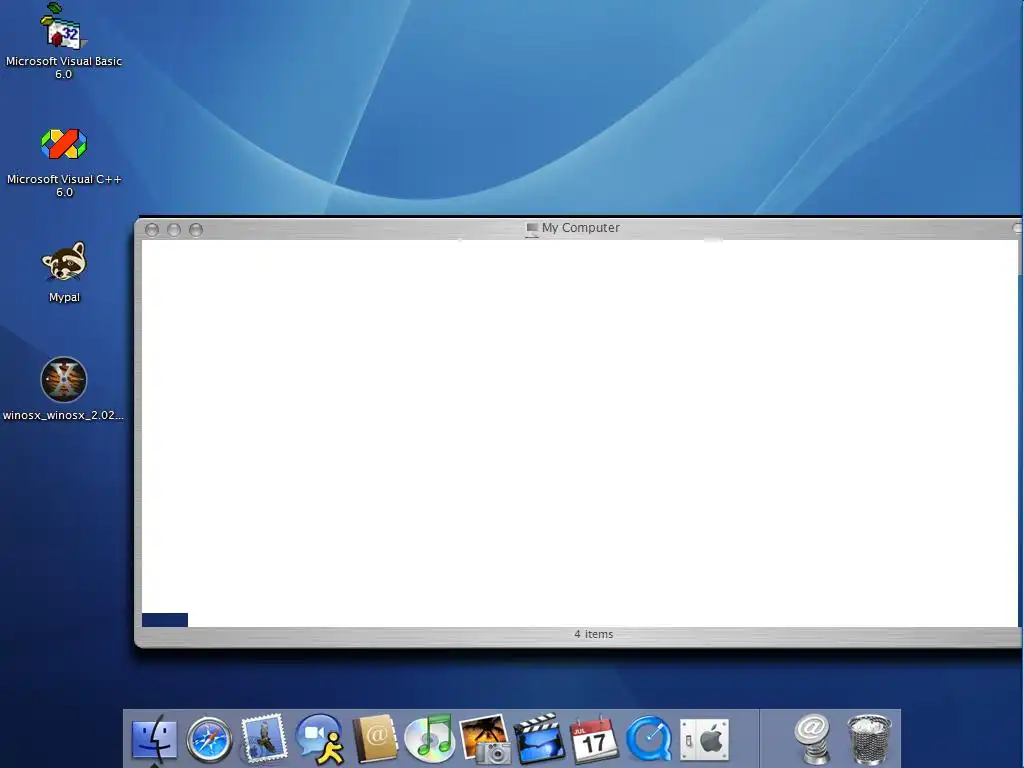Select Microsoft Visual C++ 6.0 shortcut
This screenshot has height=768, width=1024.
point(63,163)
